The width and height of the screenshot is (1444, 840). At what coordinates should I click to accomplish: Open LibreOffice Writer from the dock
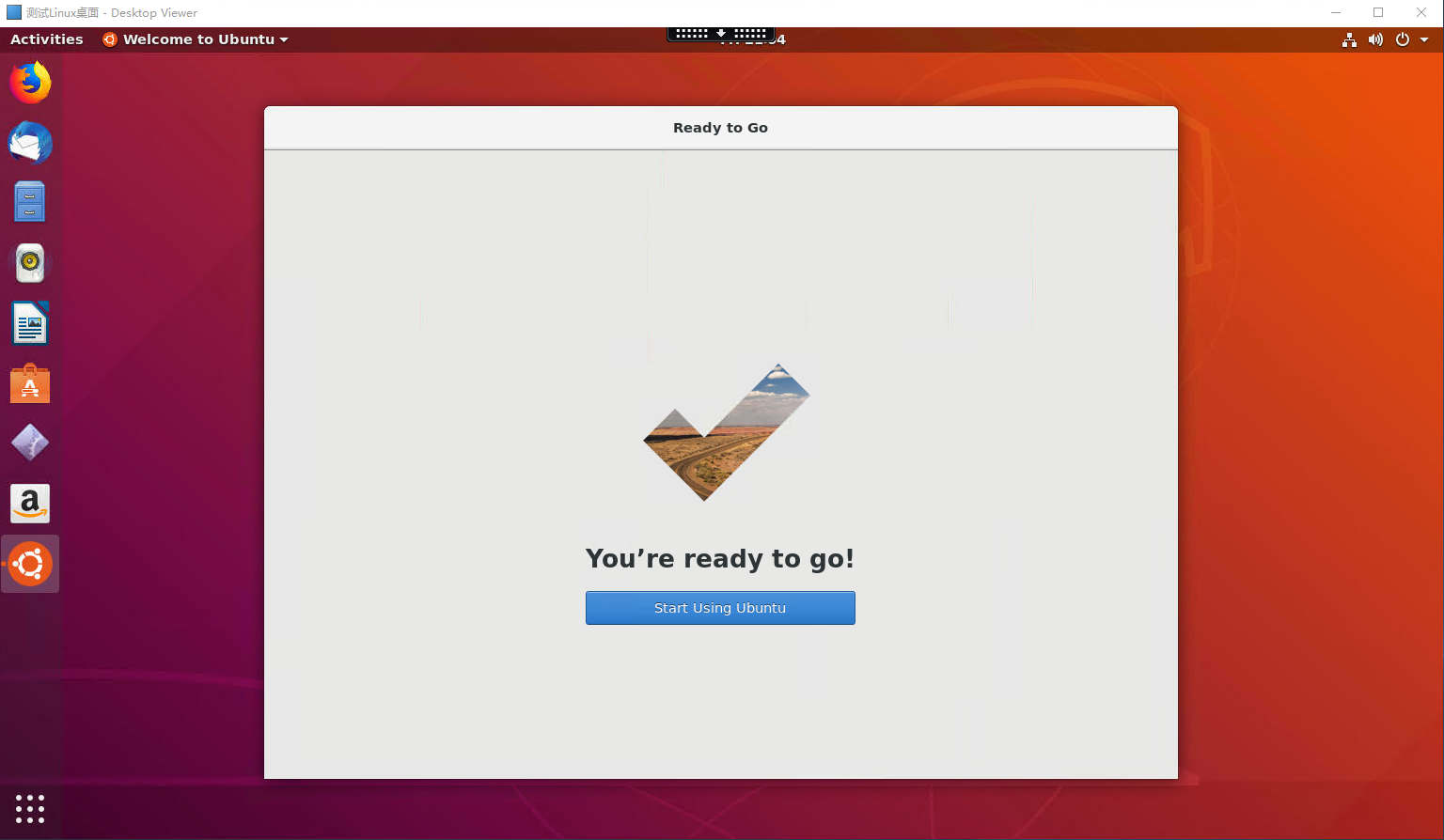click(29, 322)
